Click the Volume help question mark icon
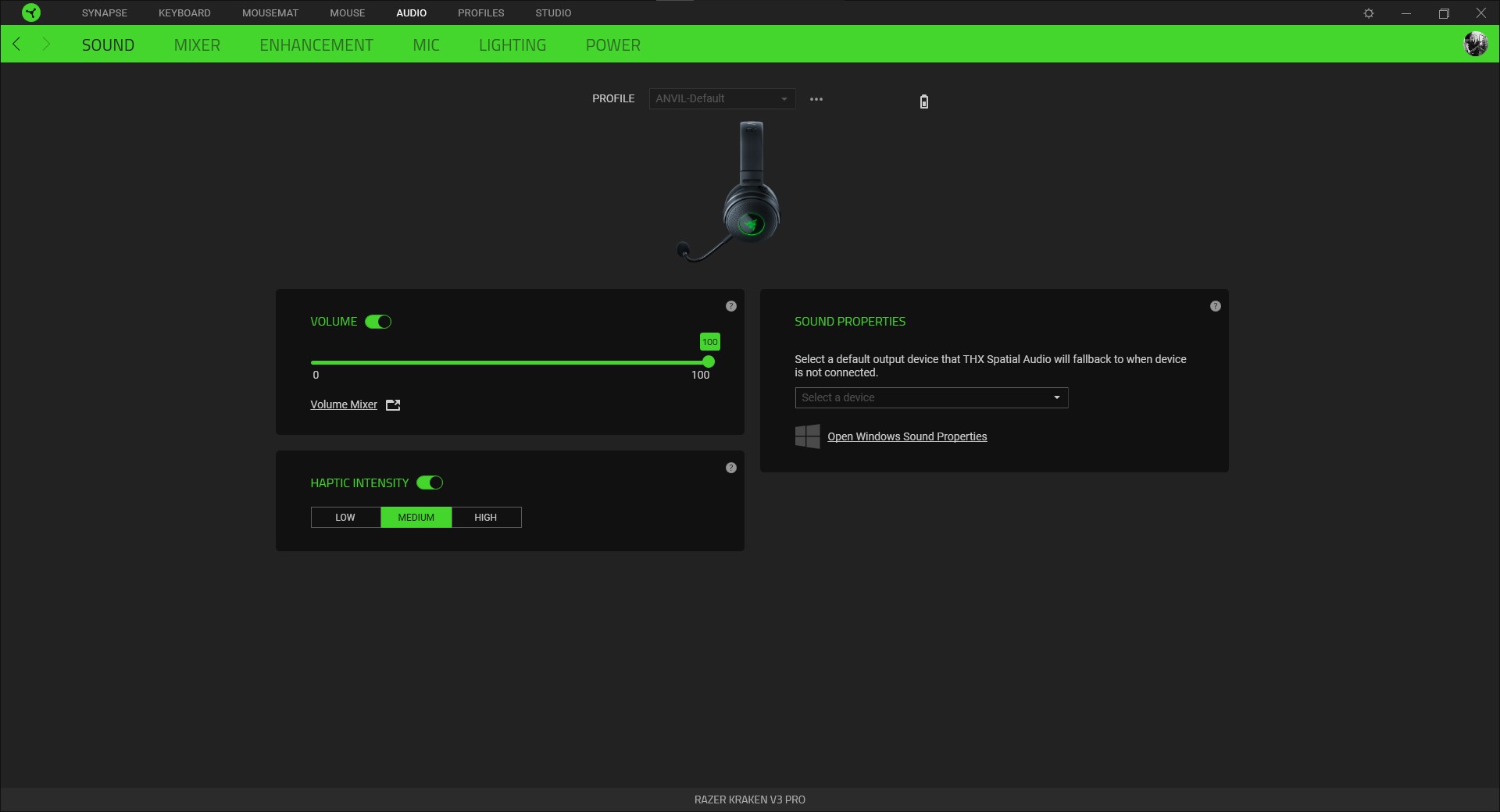This screenshot has width=1500, height=812. pyautogui.click(x=731, y=306)
